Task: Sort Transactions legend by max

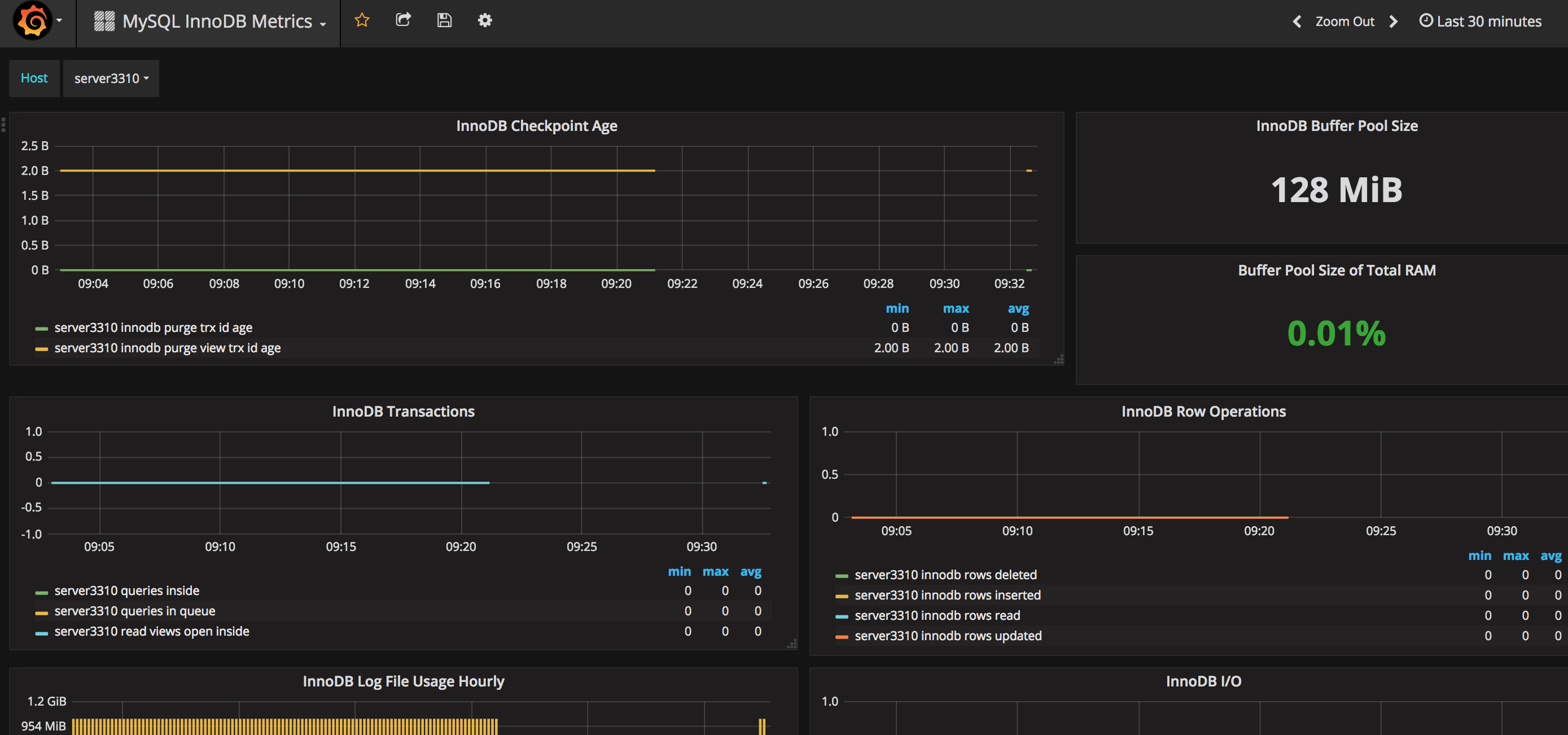Action: tap(715, 571)
